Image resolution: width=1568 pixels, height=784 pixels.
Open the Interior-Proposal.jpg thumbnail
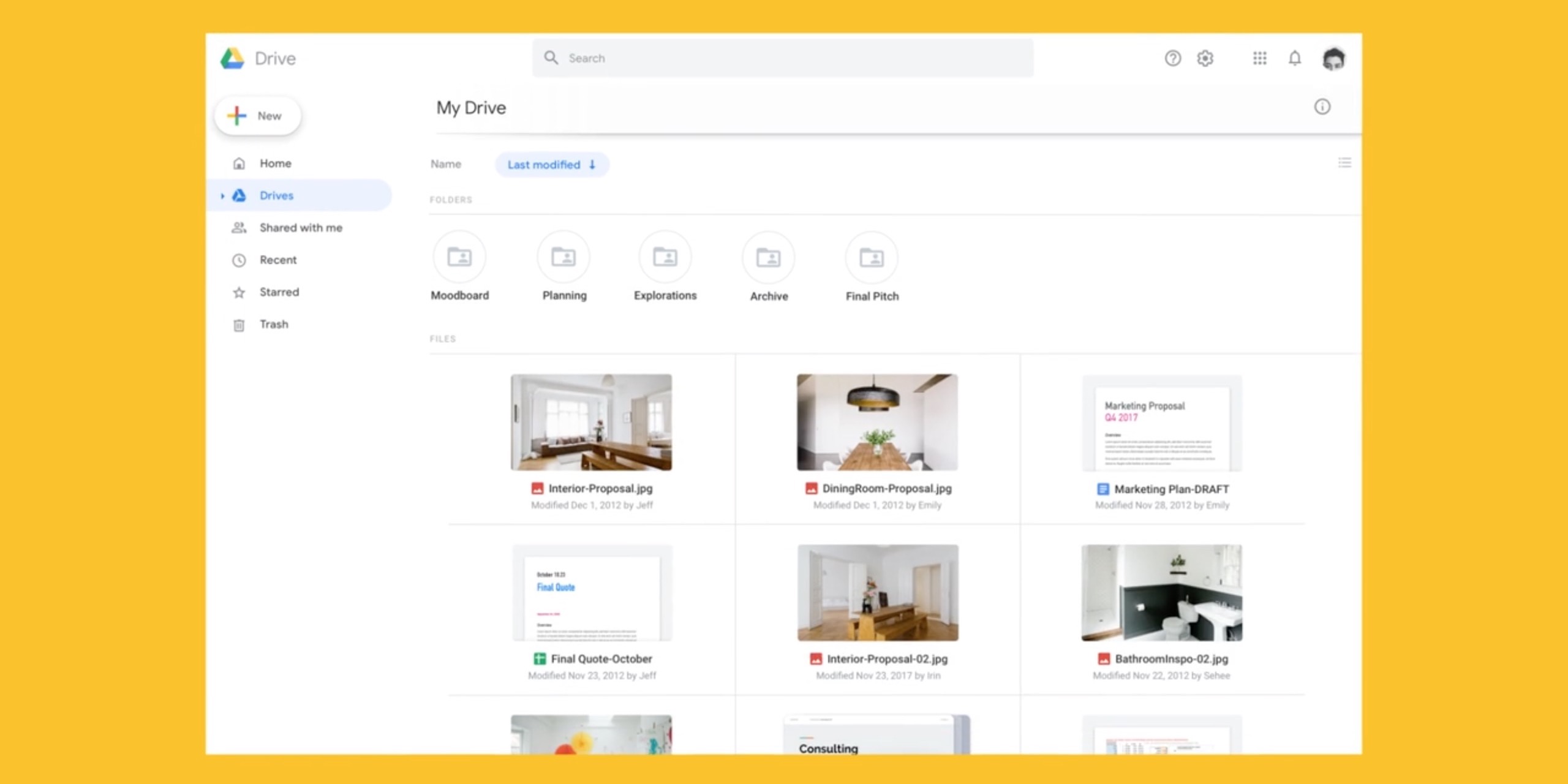pyautogui.click(x=590, y=421)
